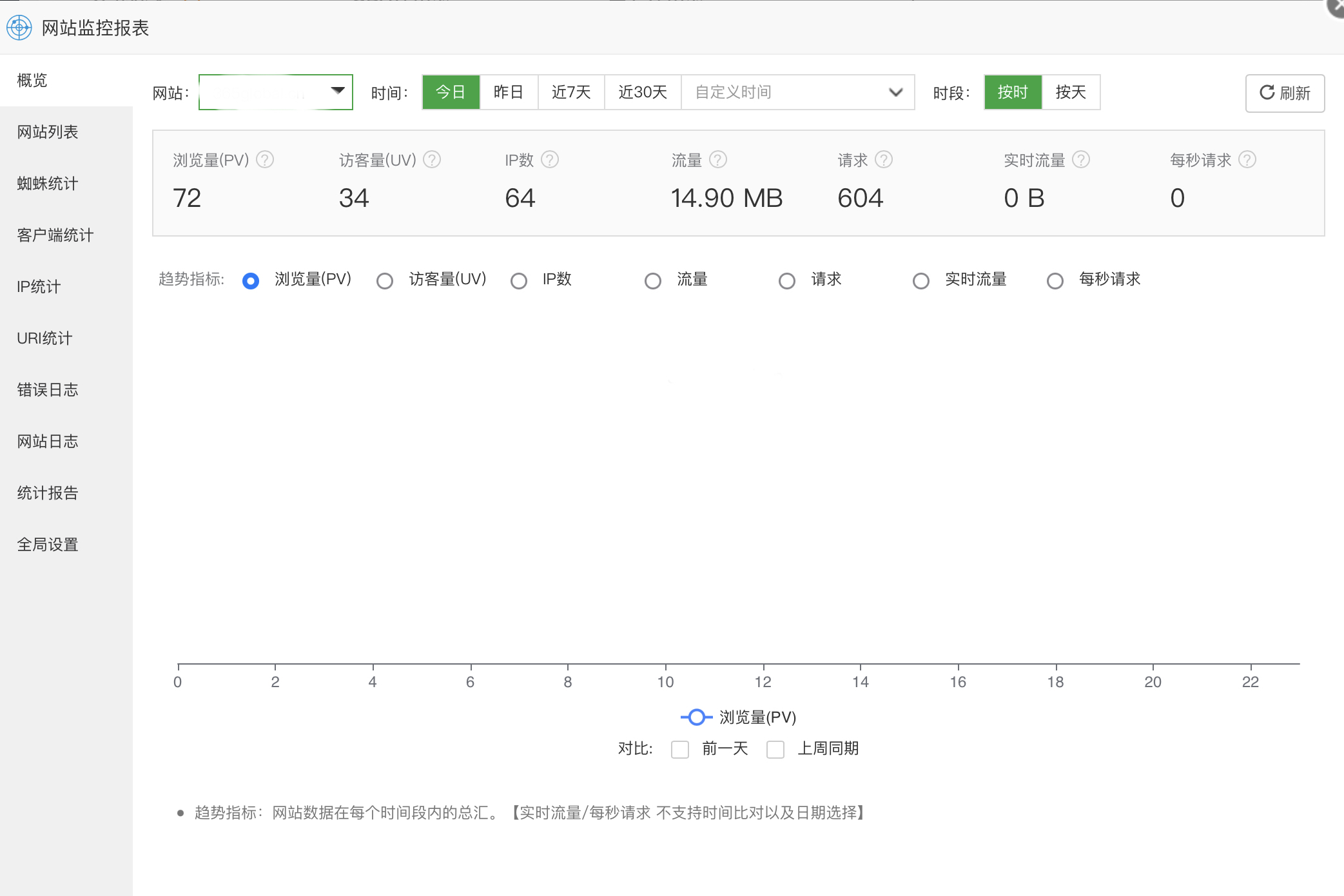Select the 今日 time filter
The height and width of the screenshot is (896, 1344).
[451, 92]
